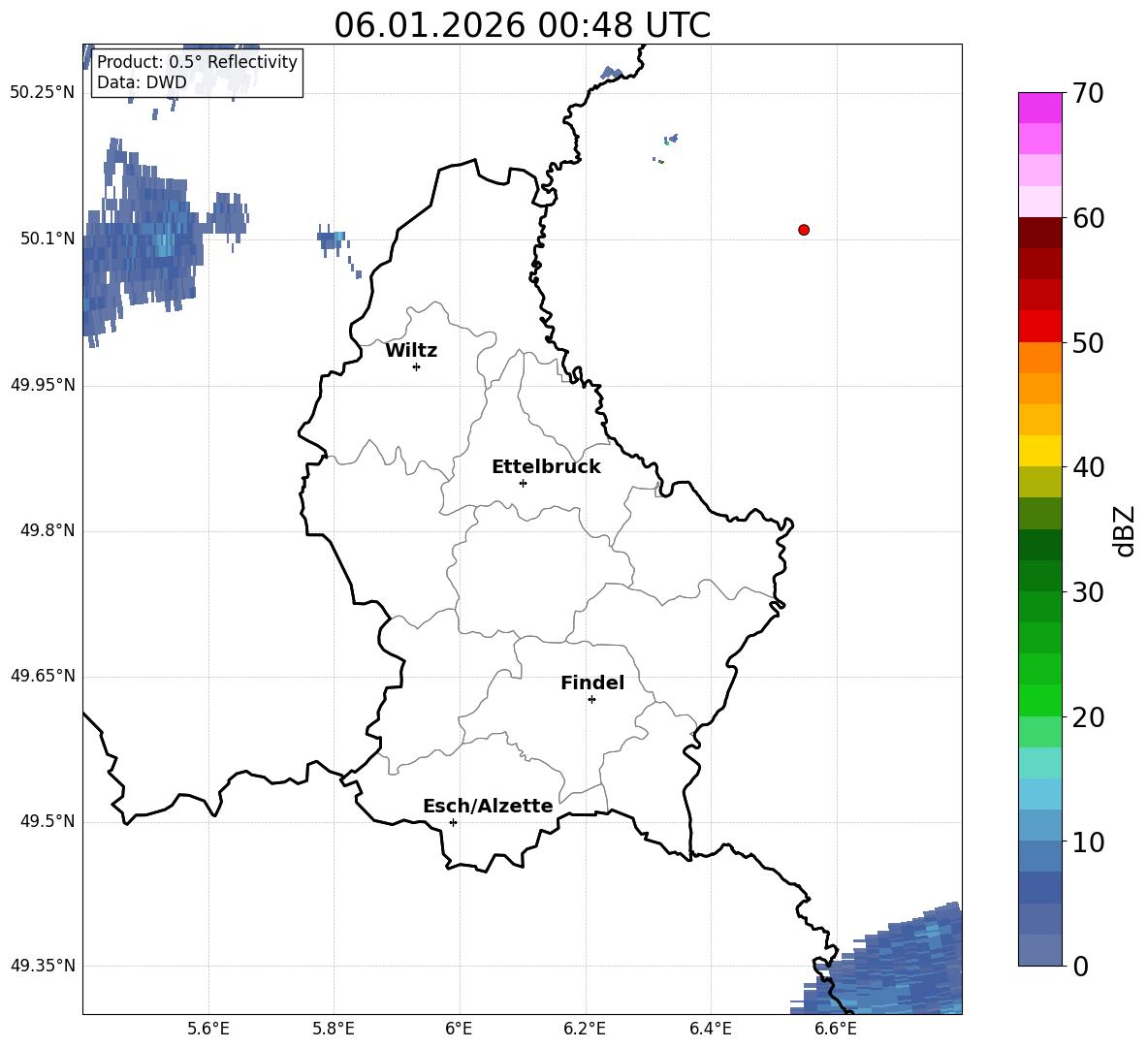
Task: Click the 49.8°N latitude label
Action: click(x=48, y=530)
